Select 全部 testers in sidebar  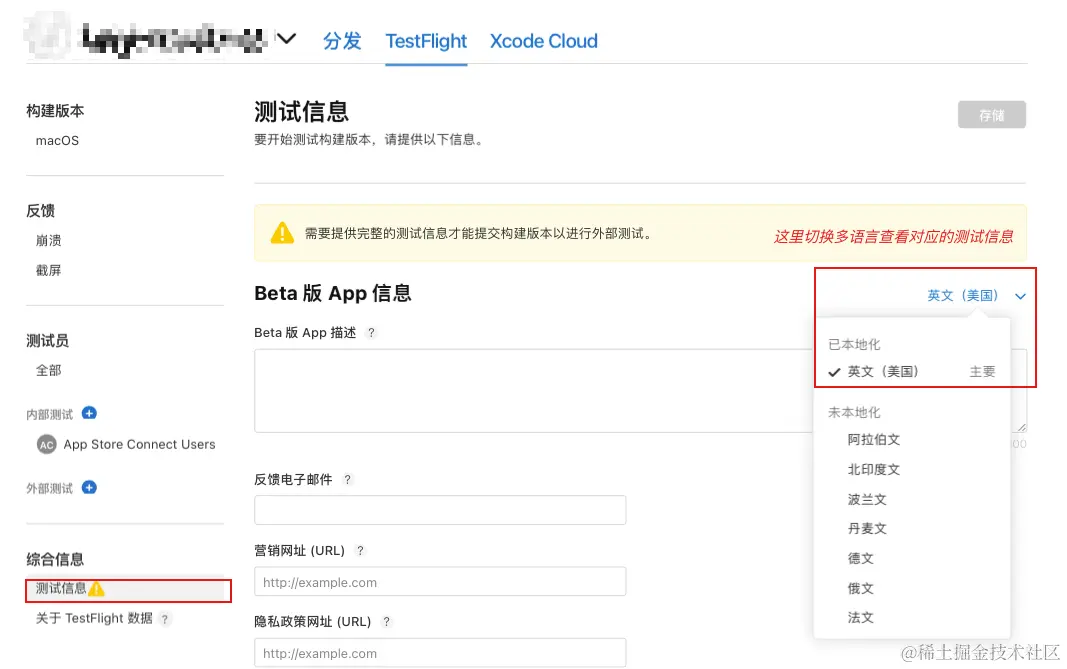(x=48, y=370)
